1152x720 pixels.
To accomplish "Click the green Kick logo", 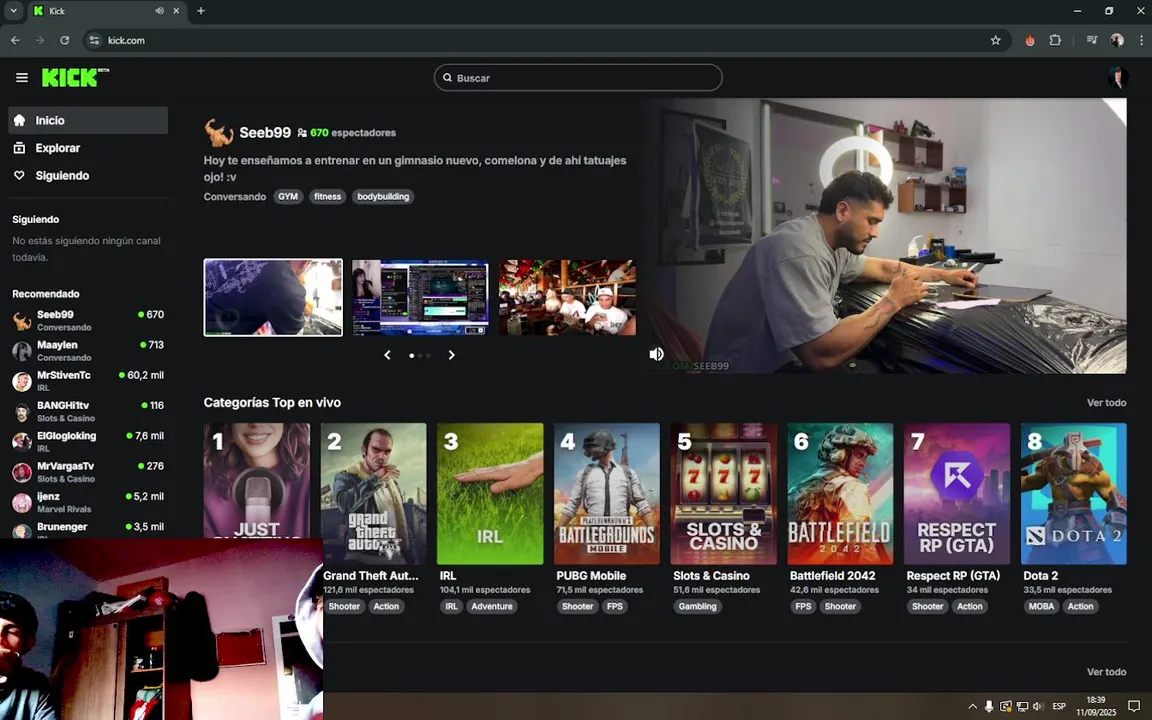I will [x=74, y=77].
